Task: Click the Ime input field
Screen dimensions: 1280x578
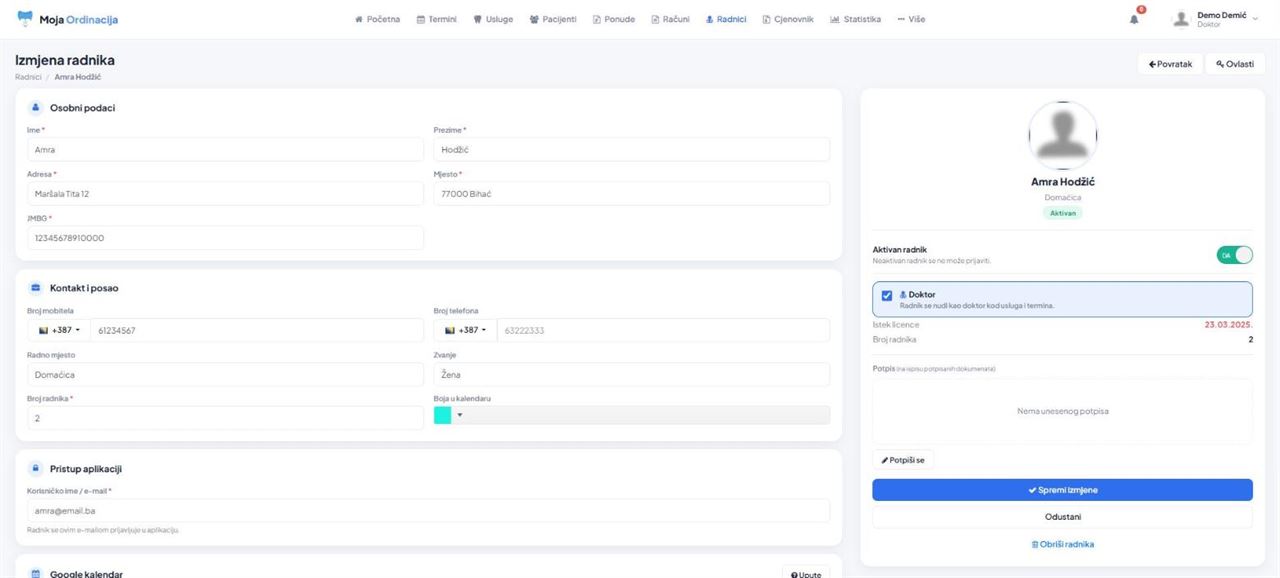Action: click(x=225, y=149)
